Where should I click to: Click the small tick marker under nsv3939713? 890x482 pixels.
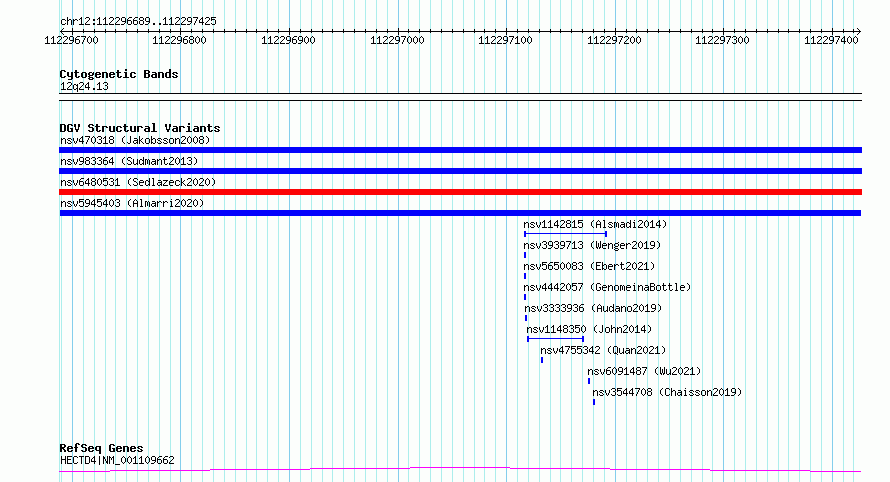point(525,255)
